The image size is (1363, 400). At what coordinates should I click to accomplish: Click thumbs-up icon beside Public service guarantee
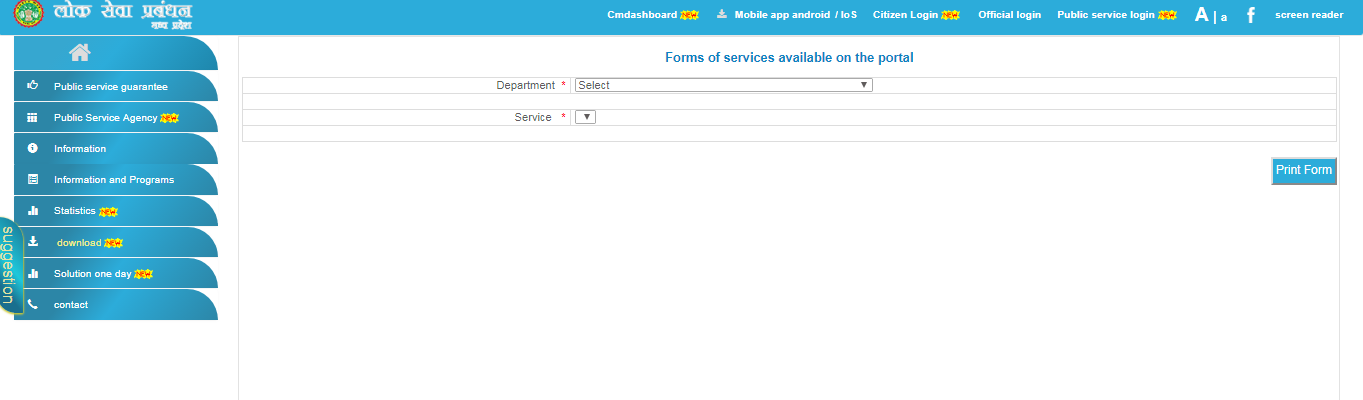click(x=33, y=86)
